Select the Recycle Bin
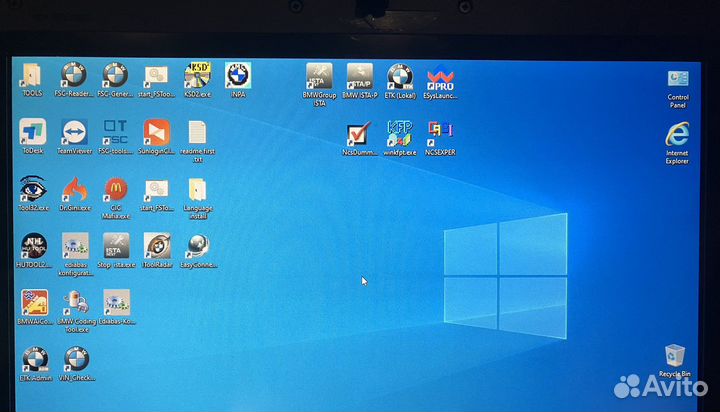Viewport: 720px width, 412px height. (675, 356)
